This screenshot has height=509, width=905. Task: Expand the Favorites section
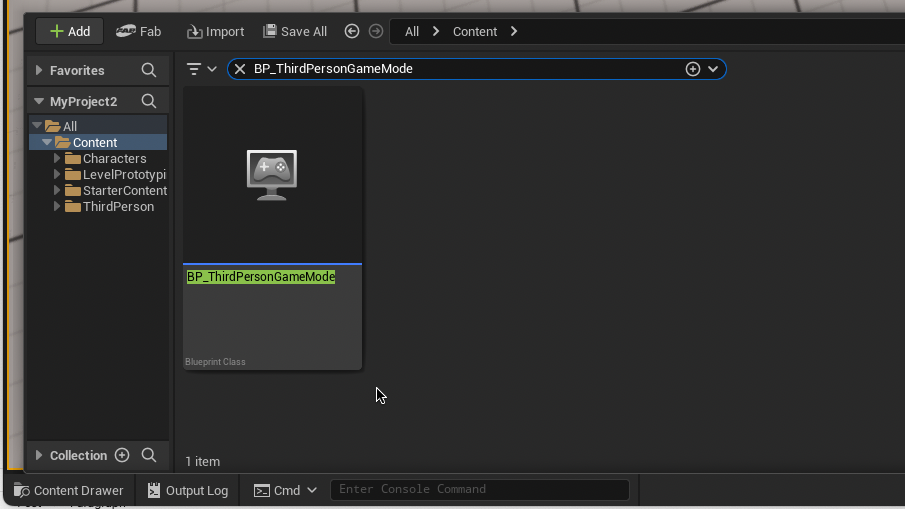(x=39, y=70)
